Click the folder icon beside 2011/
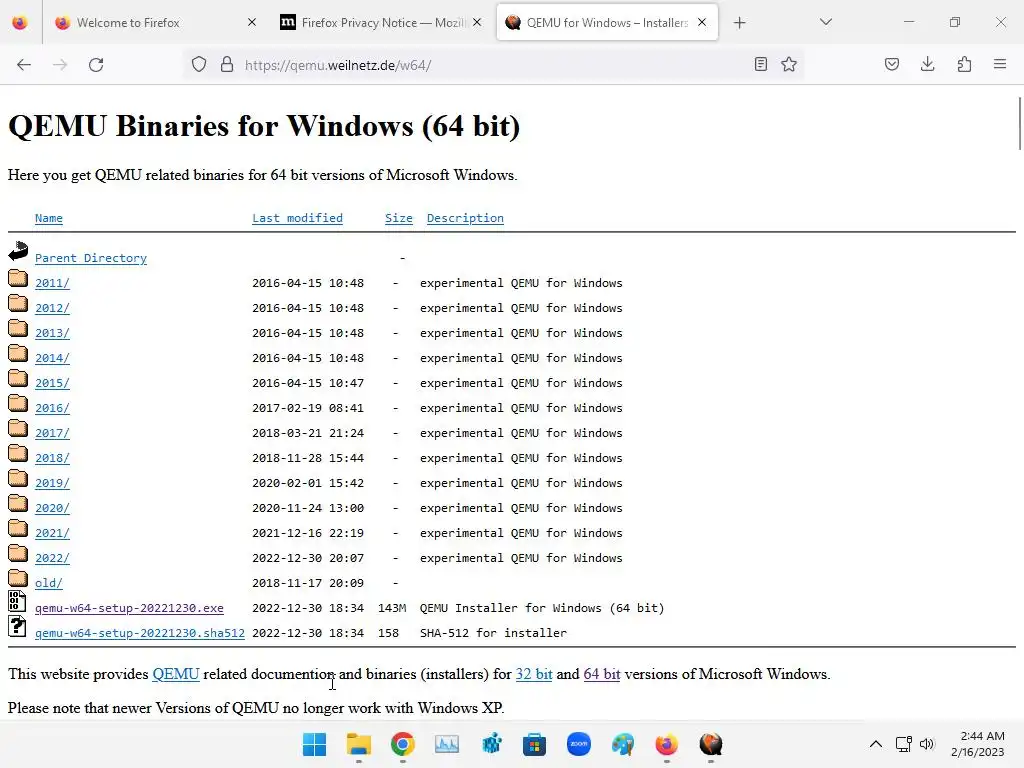The width and height of the screenshot is (1024, 768). (x=18, y=278)
